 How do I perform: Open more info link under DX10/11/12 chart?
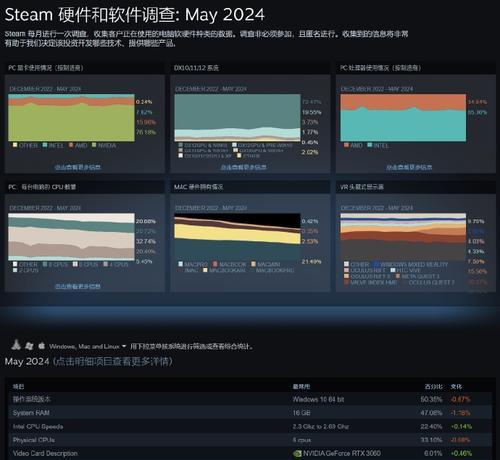click(x=243, y=167)
